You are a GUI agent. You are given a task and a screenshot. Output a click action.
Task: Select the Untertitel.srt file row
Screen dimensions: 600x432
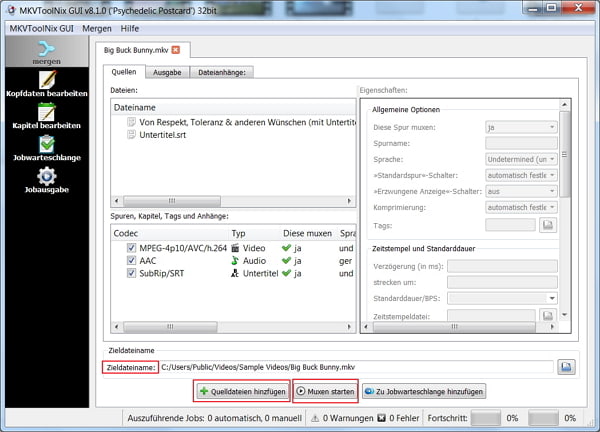(x=233, y=135)
